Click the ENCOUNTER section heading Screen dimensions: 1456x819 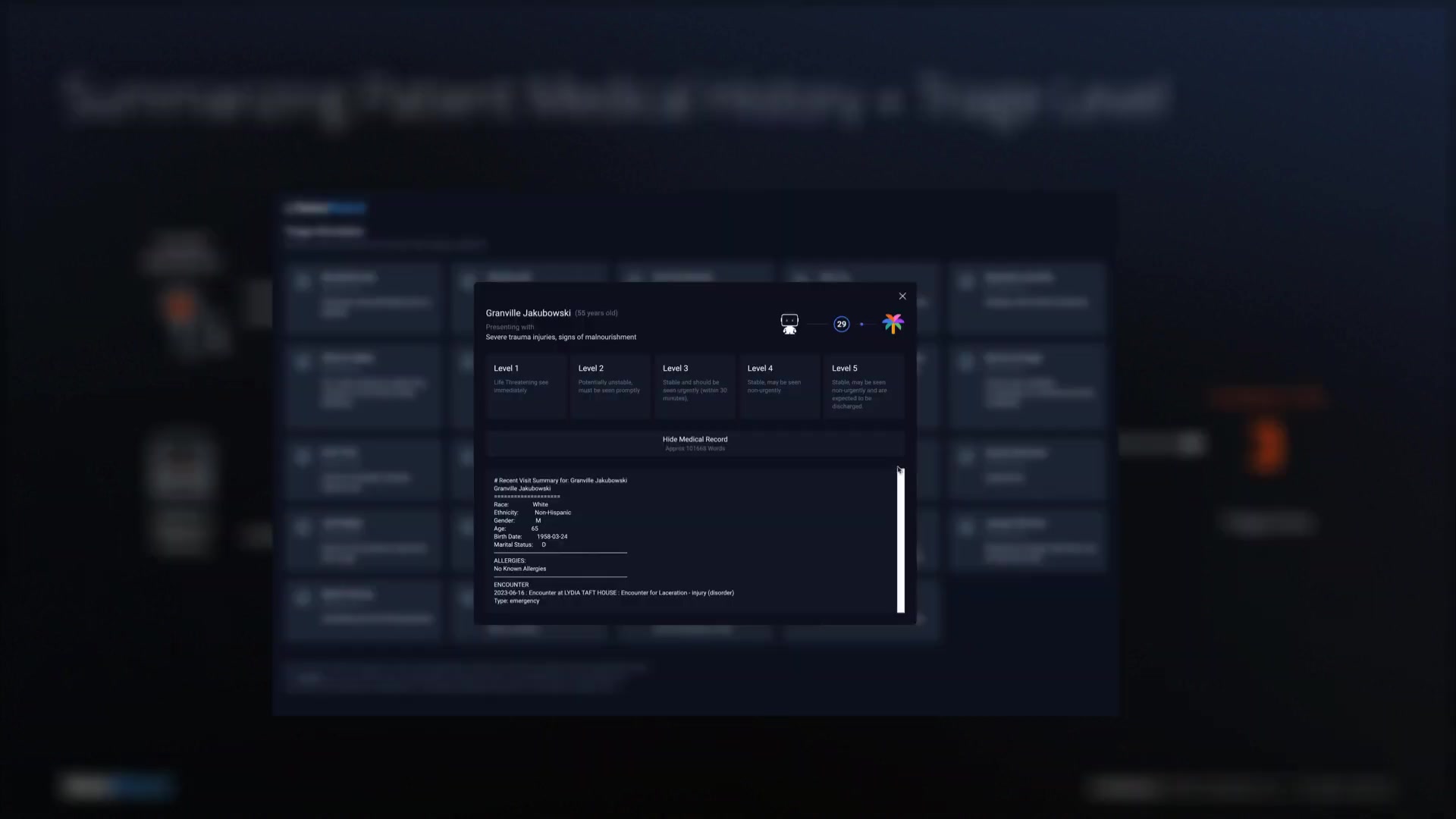511,585
